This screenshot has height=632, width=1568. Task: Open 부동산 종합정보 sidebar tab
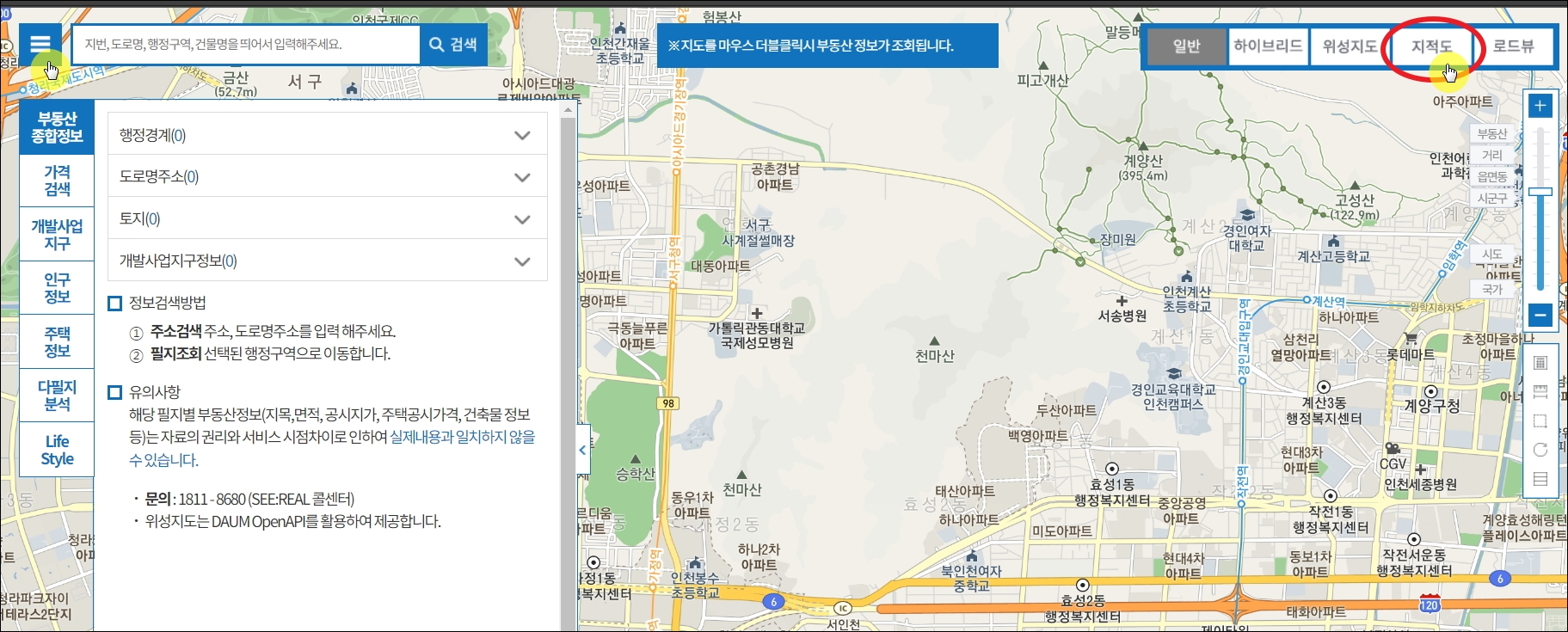click(x=57, y=127)
